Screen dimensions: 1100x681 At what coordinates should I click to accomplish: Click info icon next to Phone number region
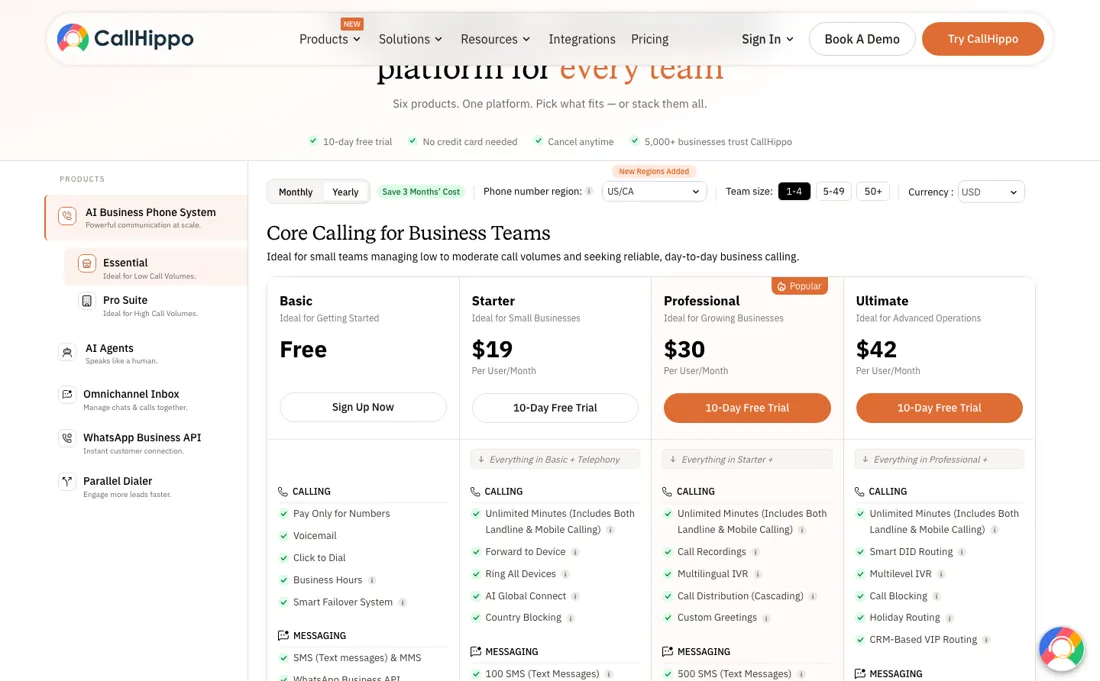(x=589, y=191)
